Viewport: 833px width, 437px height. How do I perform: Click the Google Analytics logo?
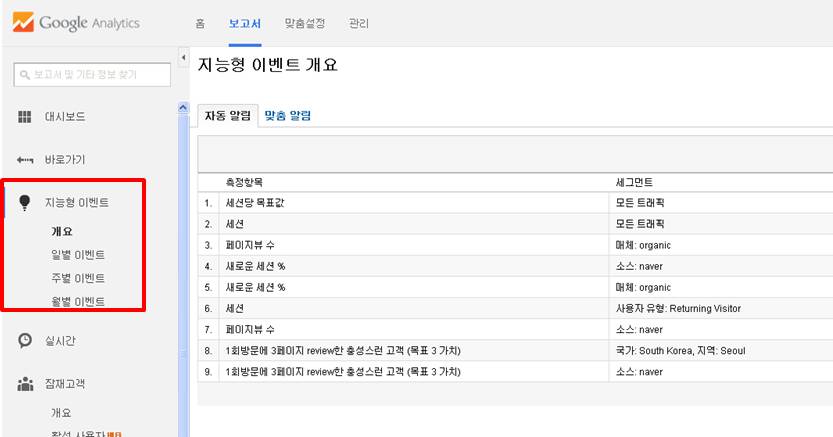75,23
